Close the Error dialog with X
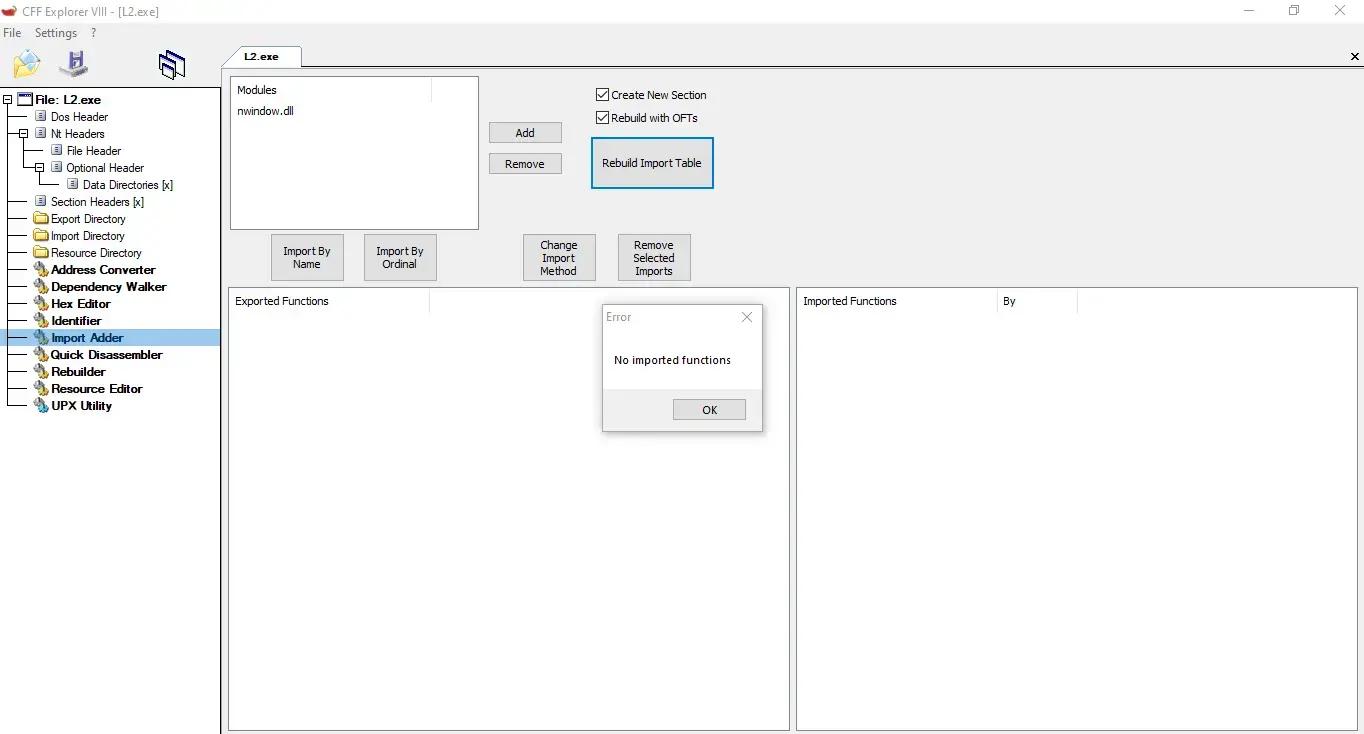Screen dimensions: 1364x734 [746, 317]
